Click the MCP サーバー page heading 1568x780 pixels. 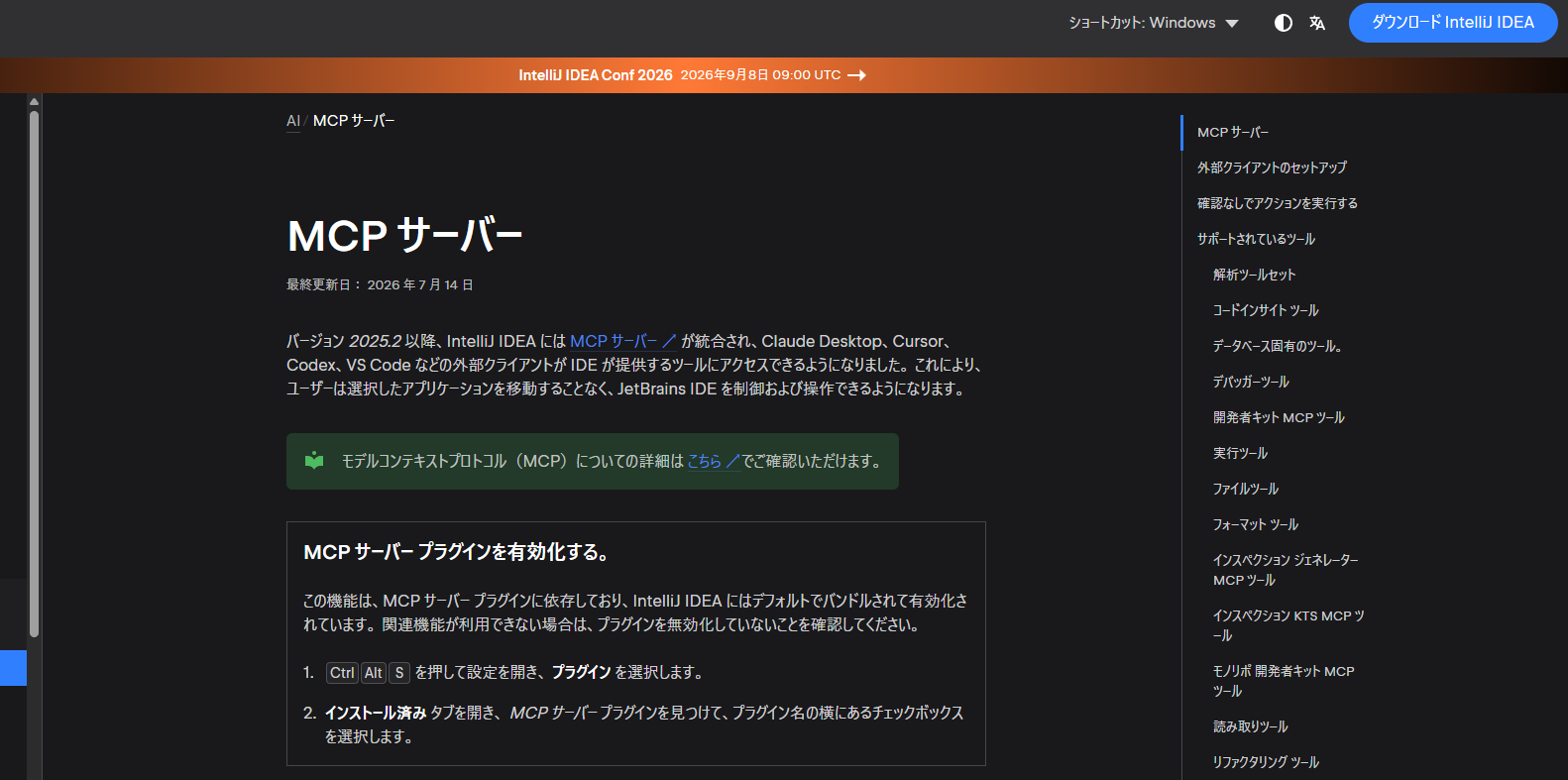click(x=404, y=236)
